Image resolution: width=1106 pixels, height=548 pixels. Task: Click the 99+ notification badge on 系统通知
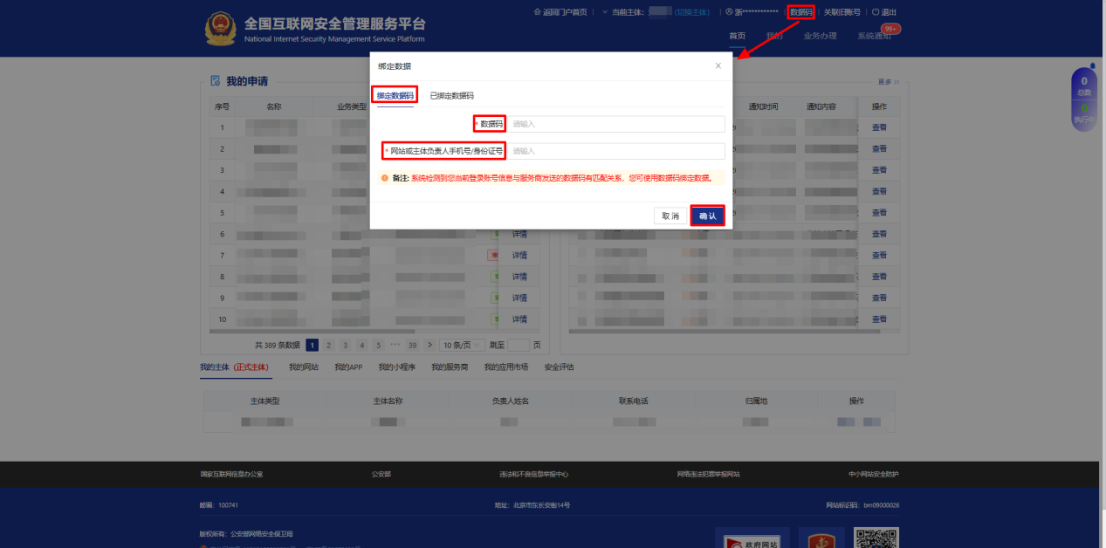891,28
